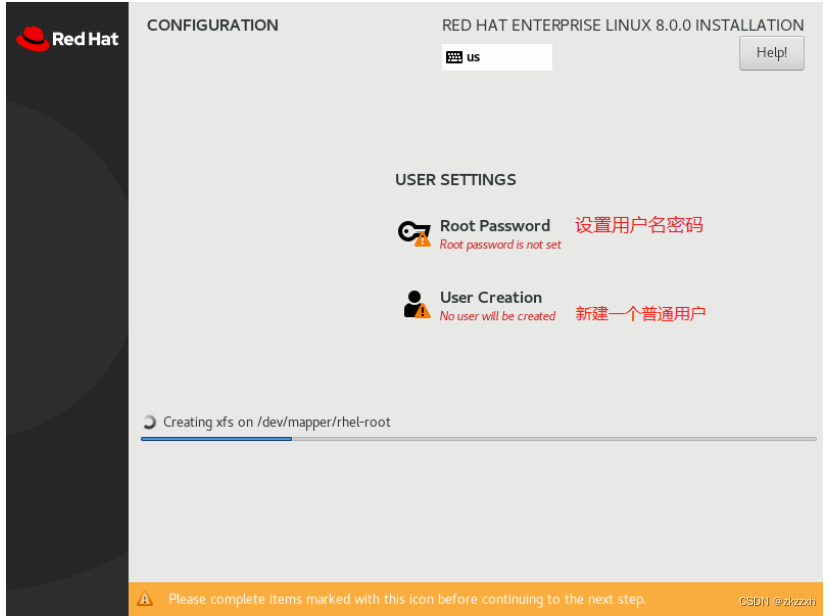This screenshot has height=616, width=831.
Task: Select the us keyboard layout indicator
Action: [x=497, y=57]
